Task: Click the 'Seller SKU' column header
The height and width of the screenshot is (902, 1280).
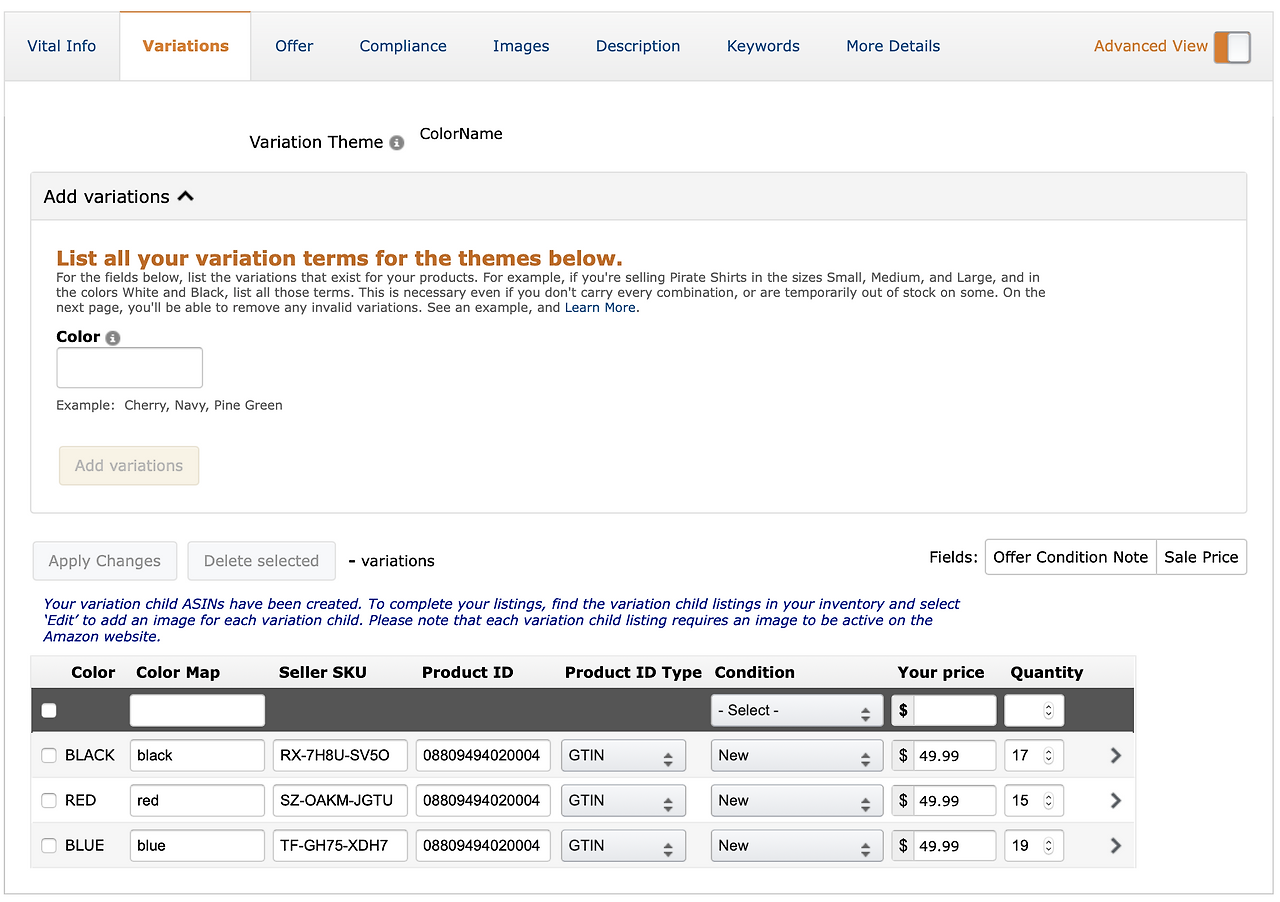Action: (323, 673)
